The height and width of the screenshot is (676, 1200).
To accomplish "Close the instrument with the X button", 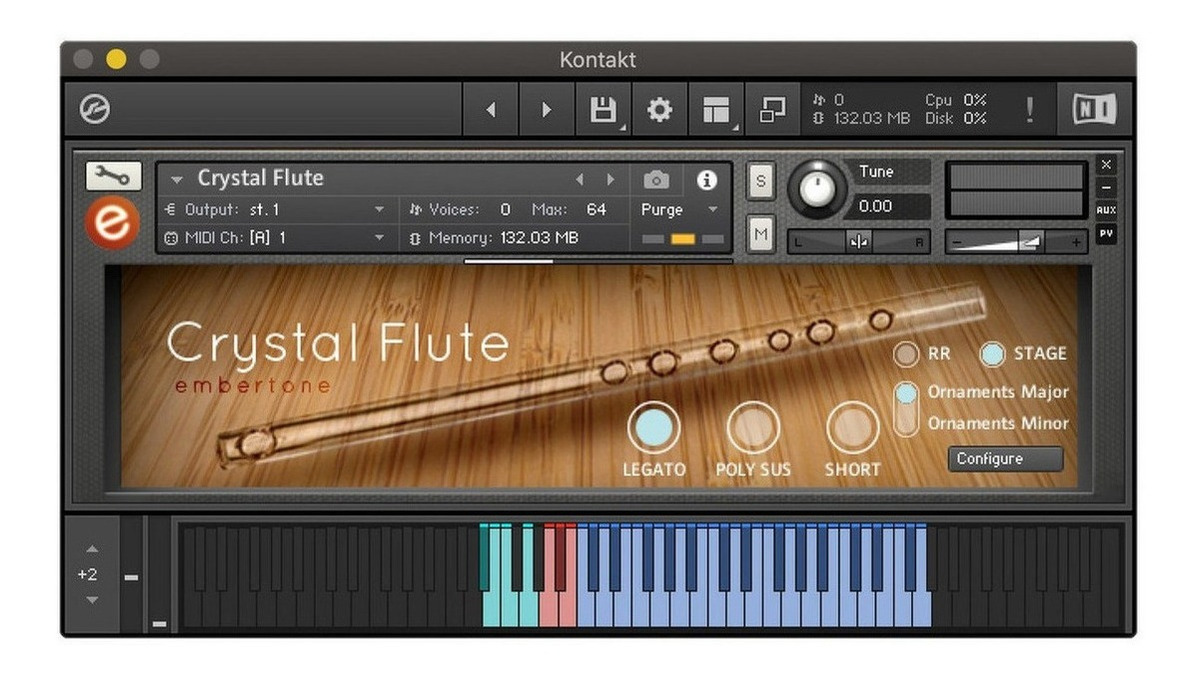I will [1105, 164].
